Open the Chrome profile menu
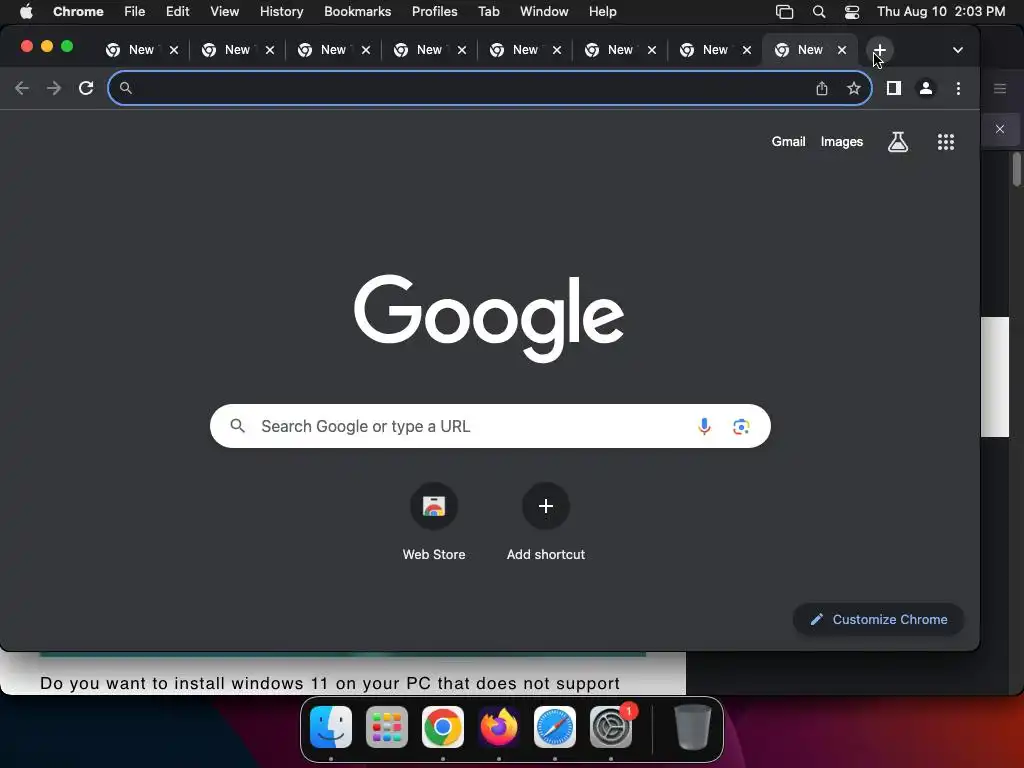The width and height of the screenshot is (1024, 768). 925,88
